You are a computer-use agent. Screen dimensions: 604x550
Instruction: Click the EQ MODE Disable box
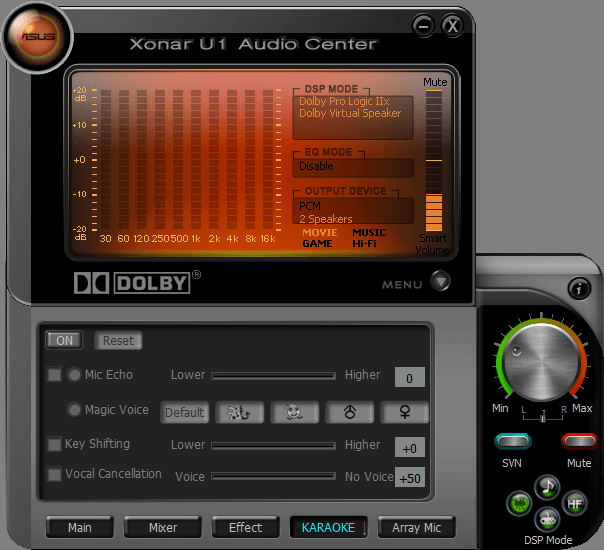pyautogui.click(x=353, y=168)
